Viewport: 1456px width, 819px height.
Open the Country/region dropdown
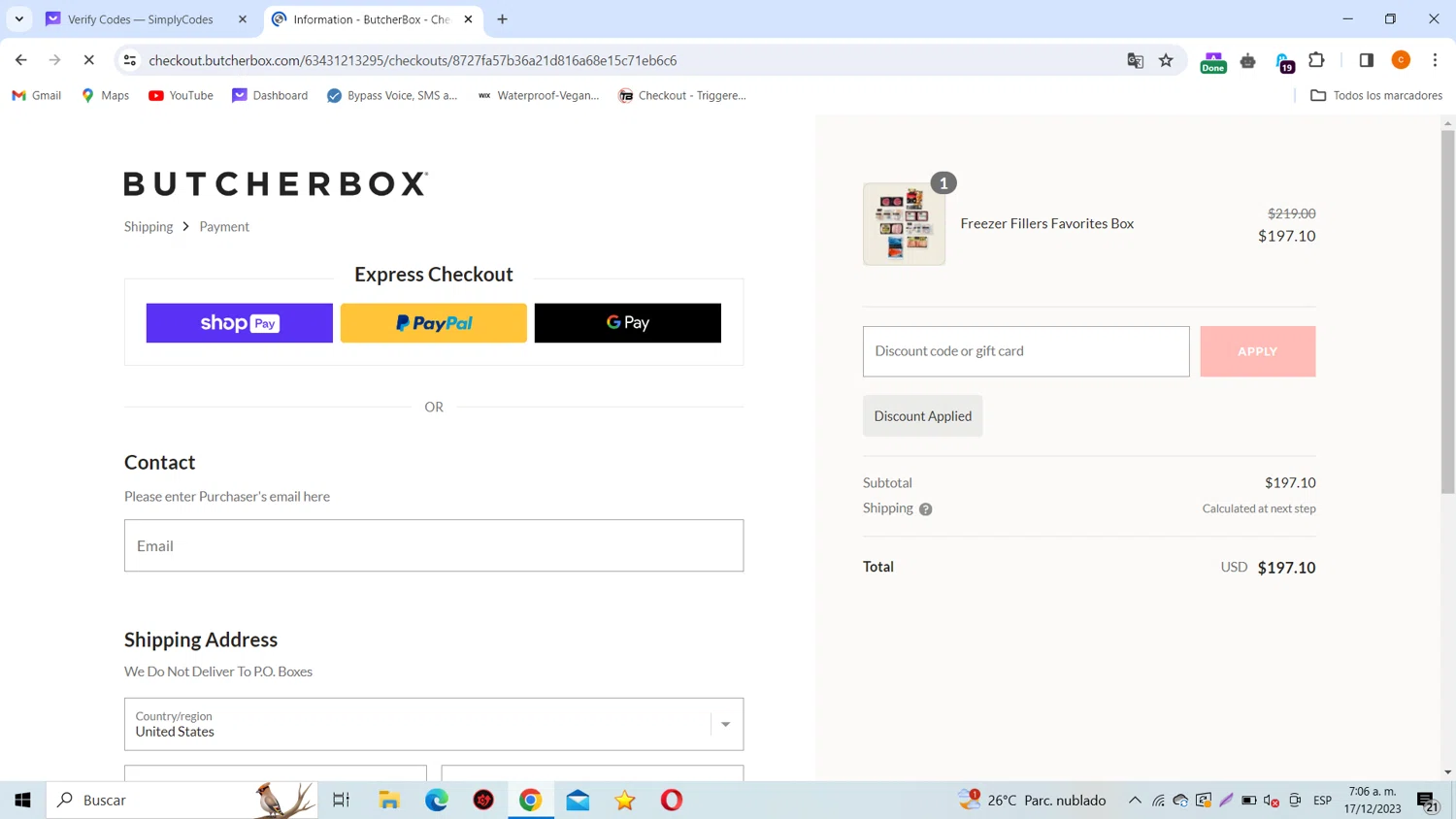point(434,724)
